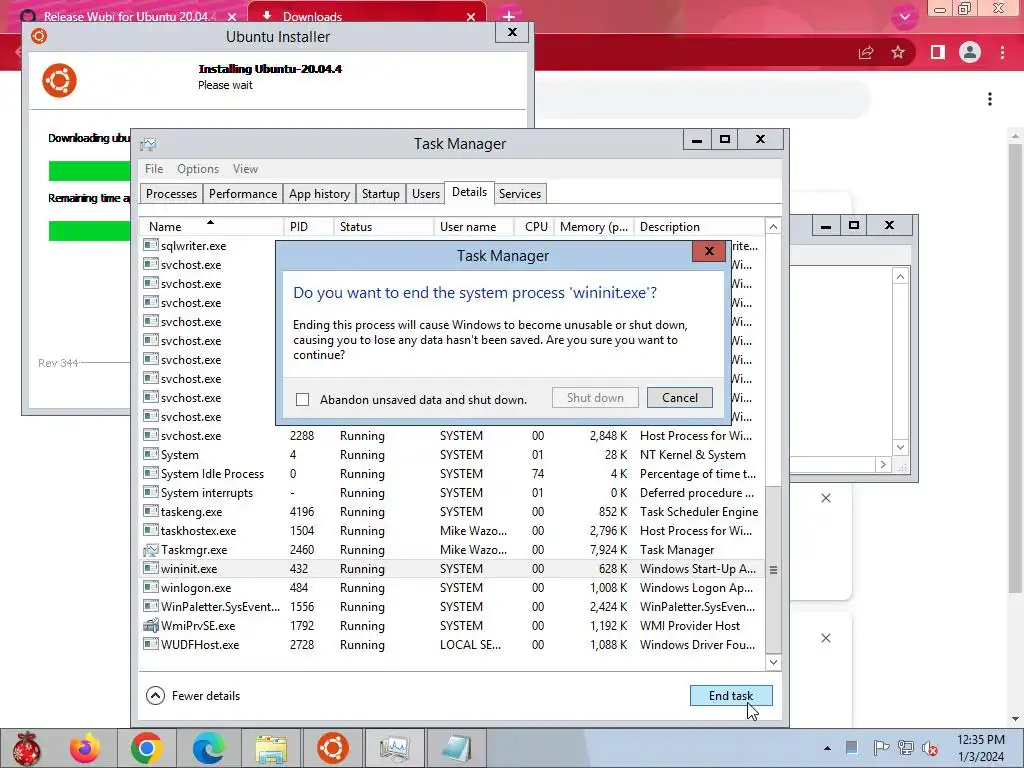Click Cancel in the Task Manager dialog
The image size is (1024, 768).
(x=679, y=398)
